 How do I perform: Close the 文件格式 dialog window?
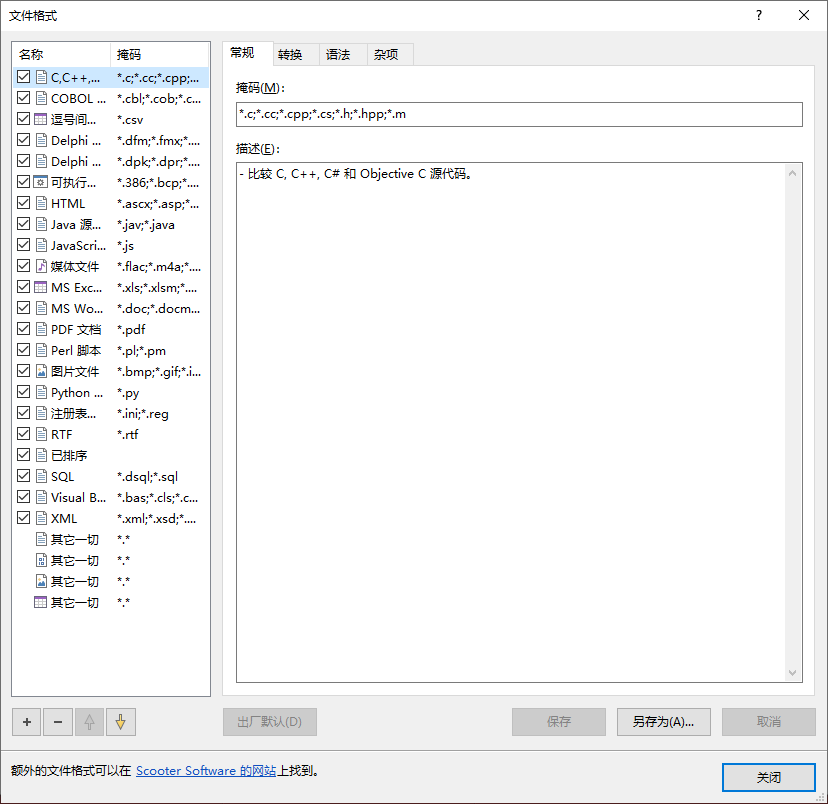[804, 15]
